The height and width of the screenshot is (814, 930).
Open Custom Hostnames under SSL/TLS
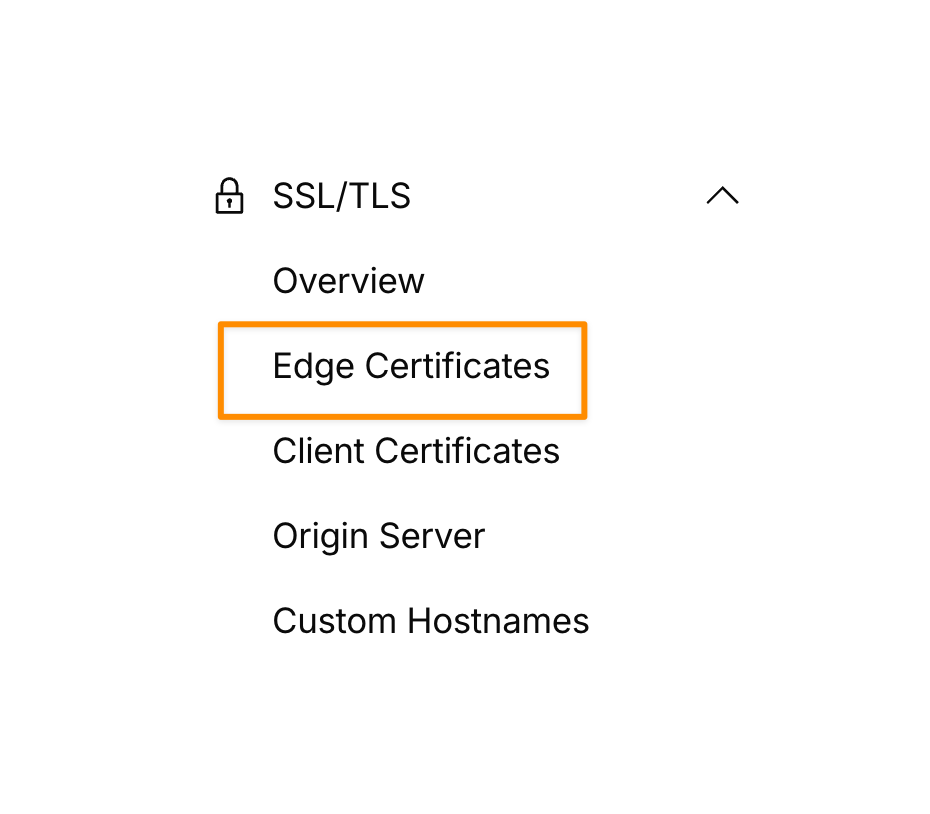tap(431, 621)
